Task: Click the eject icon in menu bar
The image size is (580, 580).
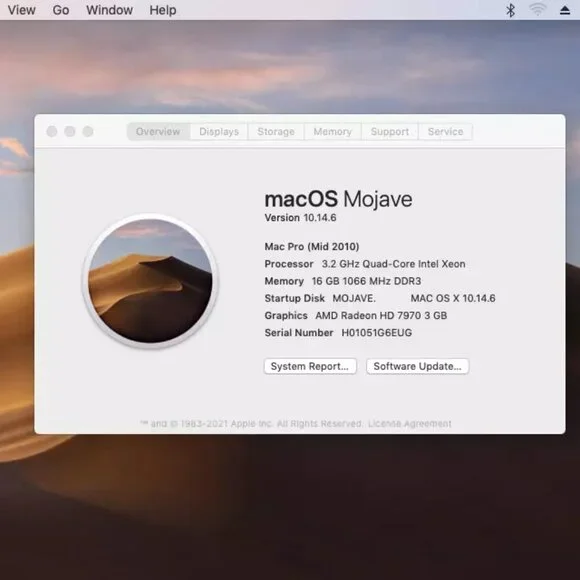Action: (x=564, y=10)
